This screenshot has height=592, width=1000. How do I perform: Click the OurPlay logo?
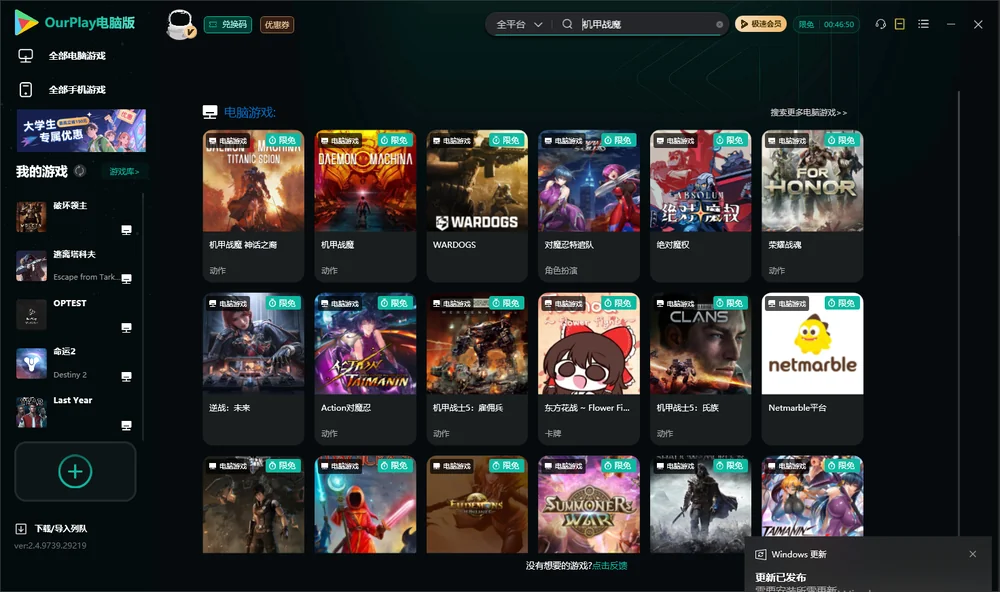(75, 23)
